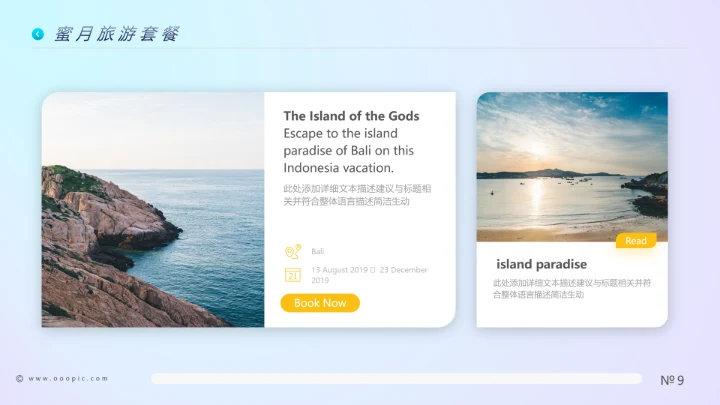The height and width of the screenshot is (405, 720).
Task: Click the horizontal divider line under the title
Action: point(360,48)
